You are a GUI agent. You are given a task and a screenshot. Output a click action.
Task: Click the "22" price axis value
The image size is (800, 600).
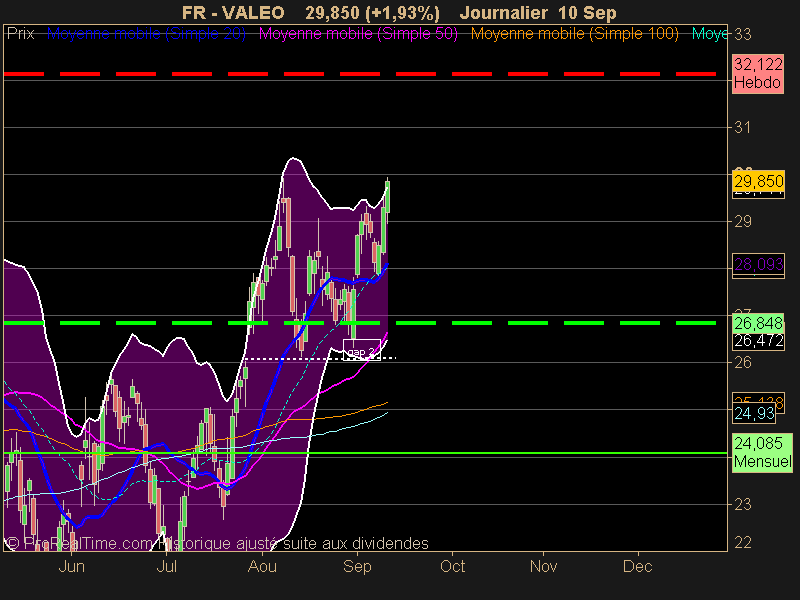[742, 542]
